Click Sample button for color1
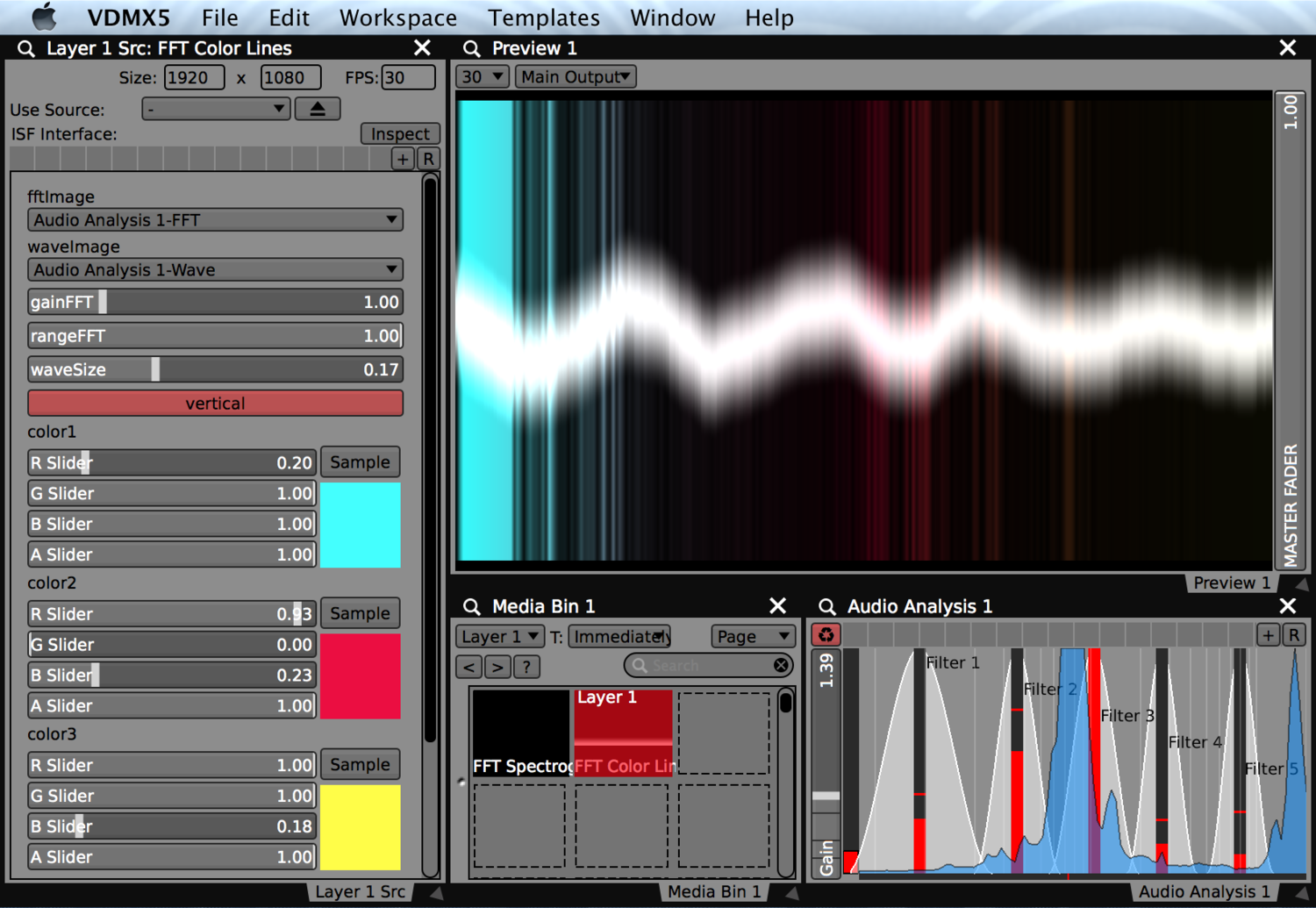 click(x=360, y=461)
